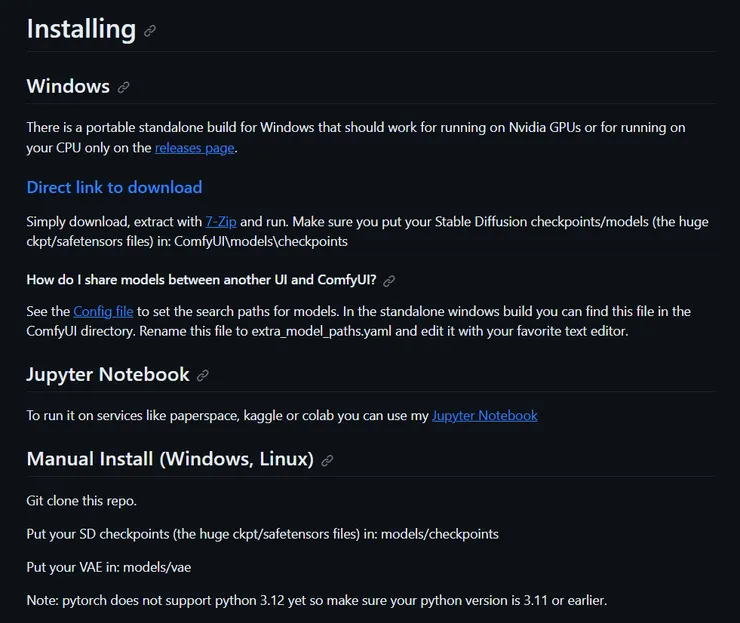Click the 'Git clone this repo.' line

point(81,499)
